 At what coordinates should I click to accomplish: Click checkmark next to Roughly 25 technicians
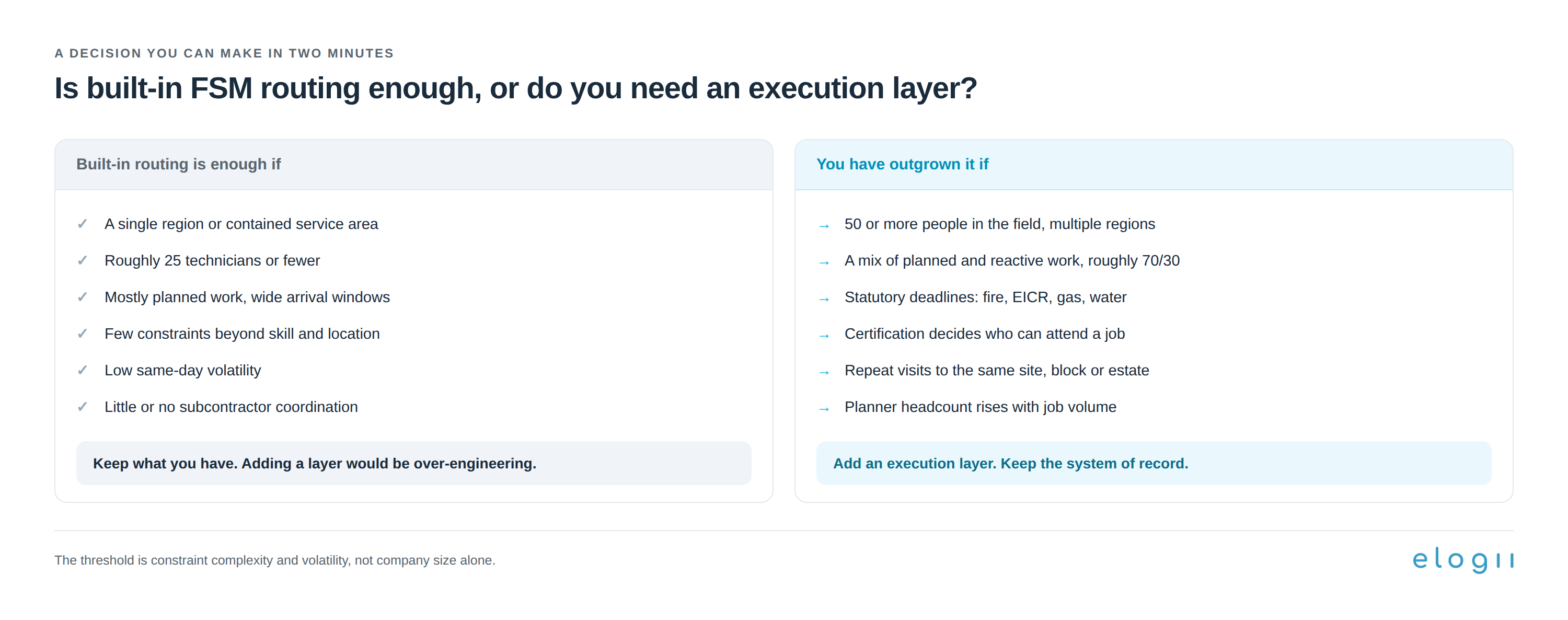(x=82, y=261)
